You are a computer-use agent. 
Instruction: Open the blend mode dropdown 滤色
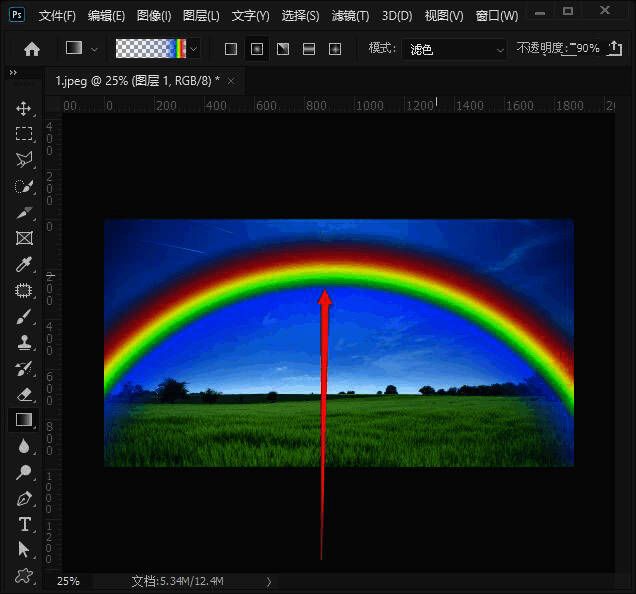pos(454,50)
